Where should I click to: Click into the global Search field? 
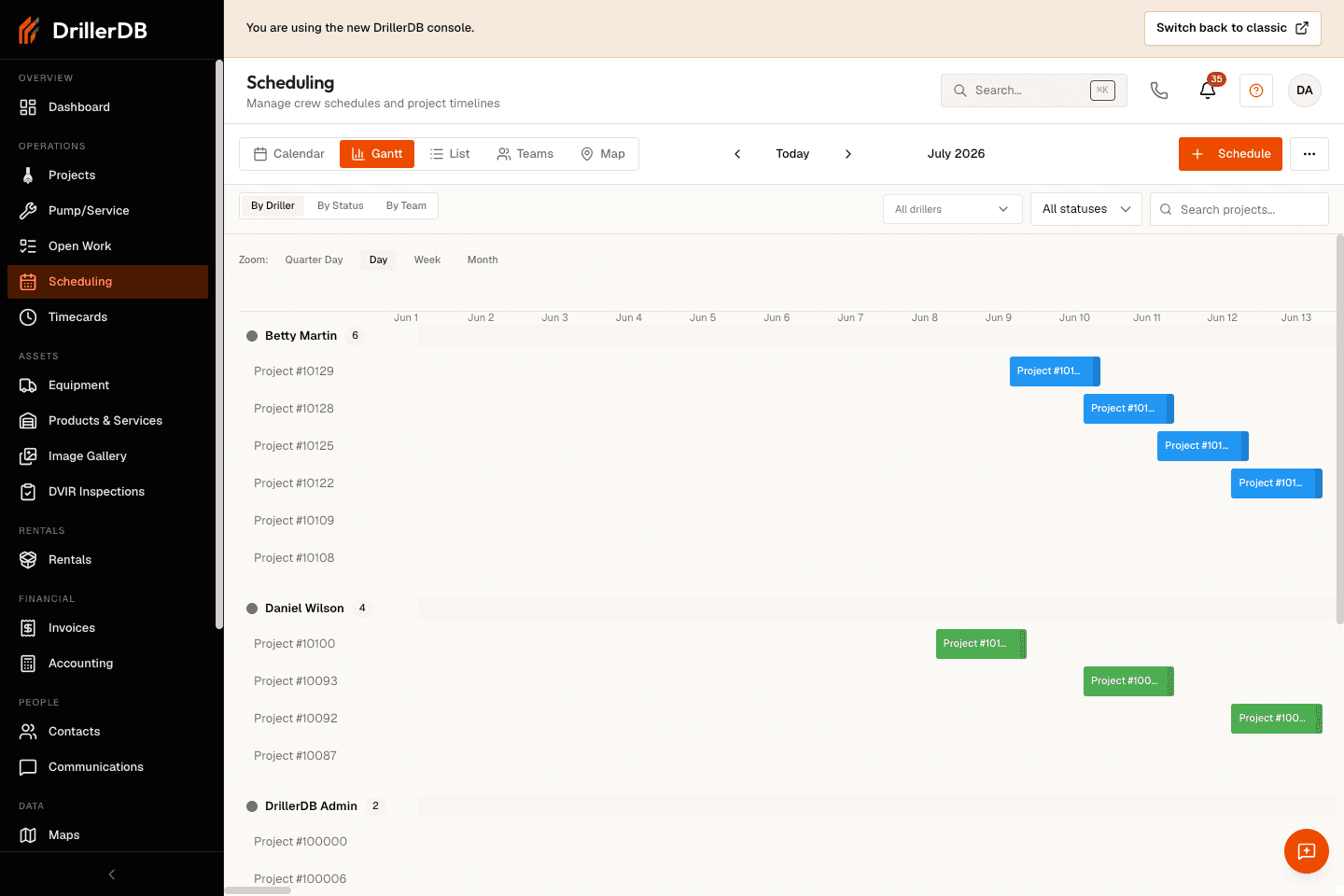click(x=1034, y=91)
